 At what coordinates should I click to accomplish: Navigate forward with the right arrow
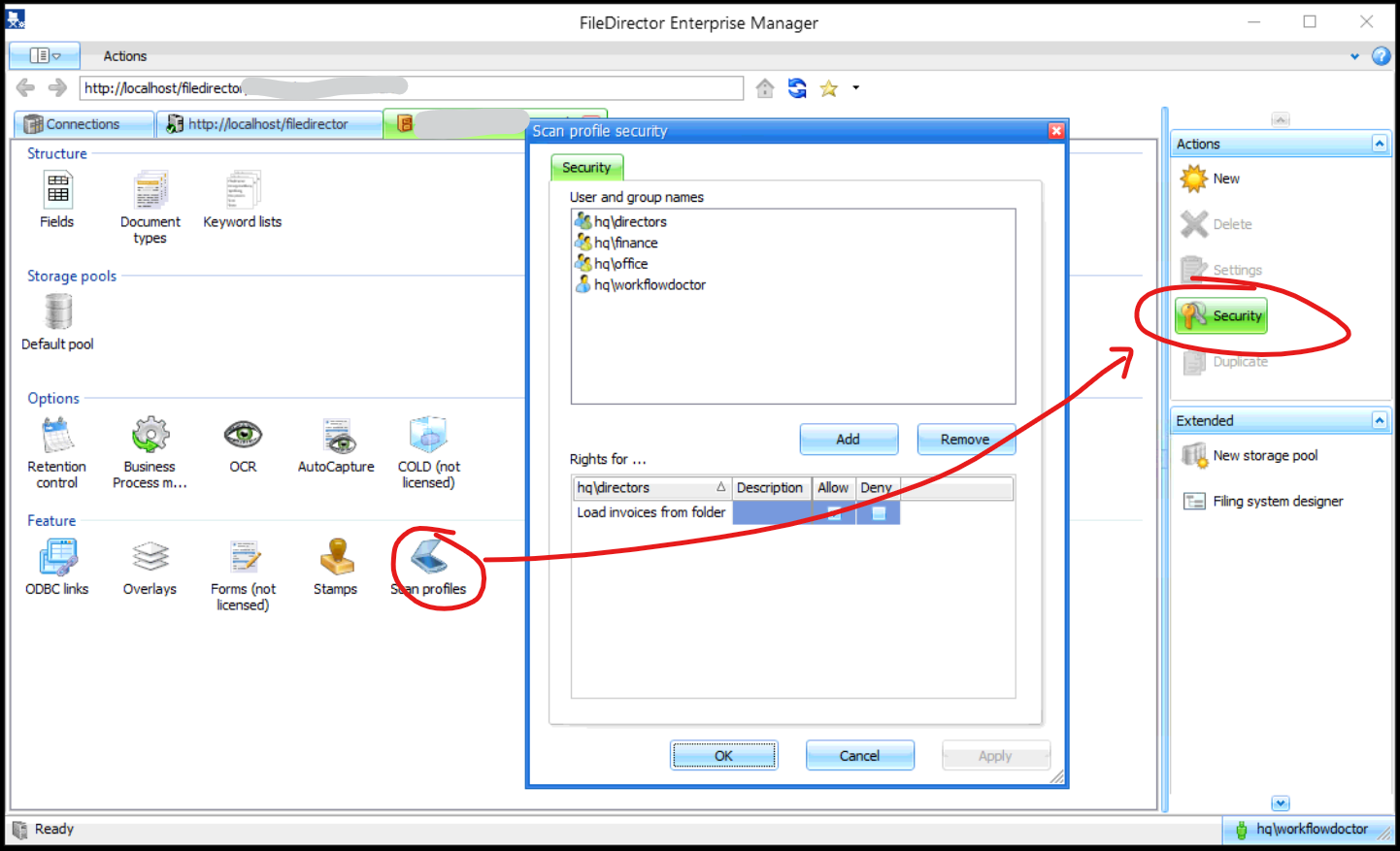[57, 88]
